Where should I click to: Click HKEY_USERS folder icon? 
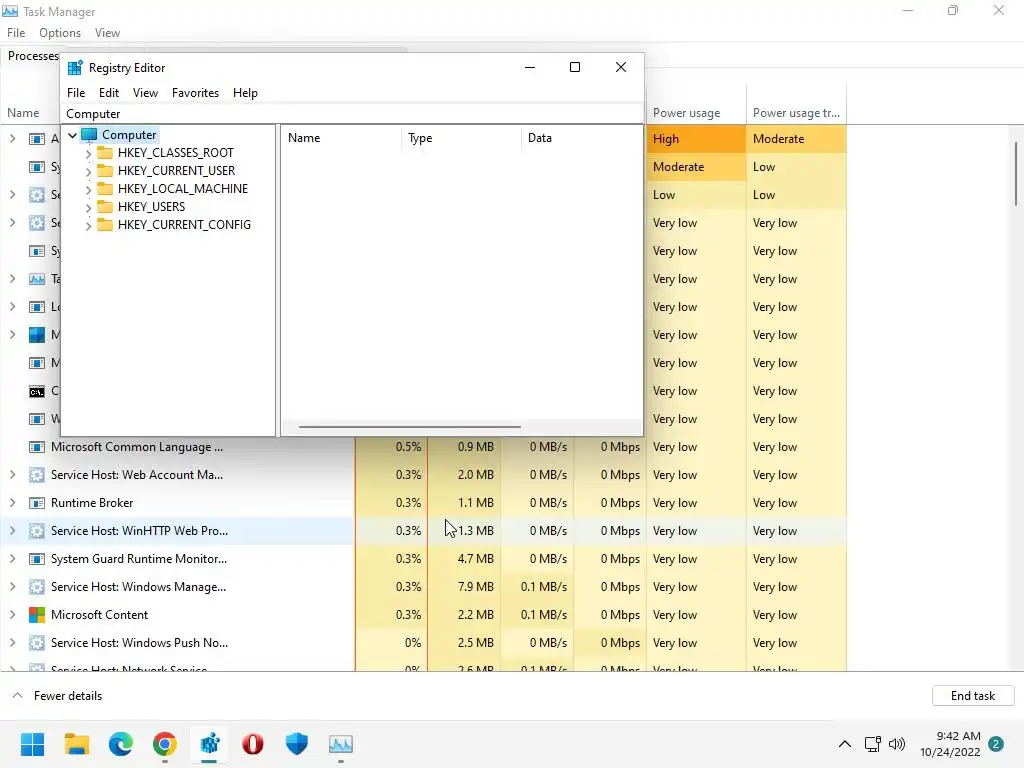pyautogui.click(x=104, y=206)
